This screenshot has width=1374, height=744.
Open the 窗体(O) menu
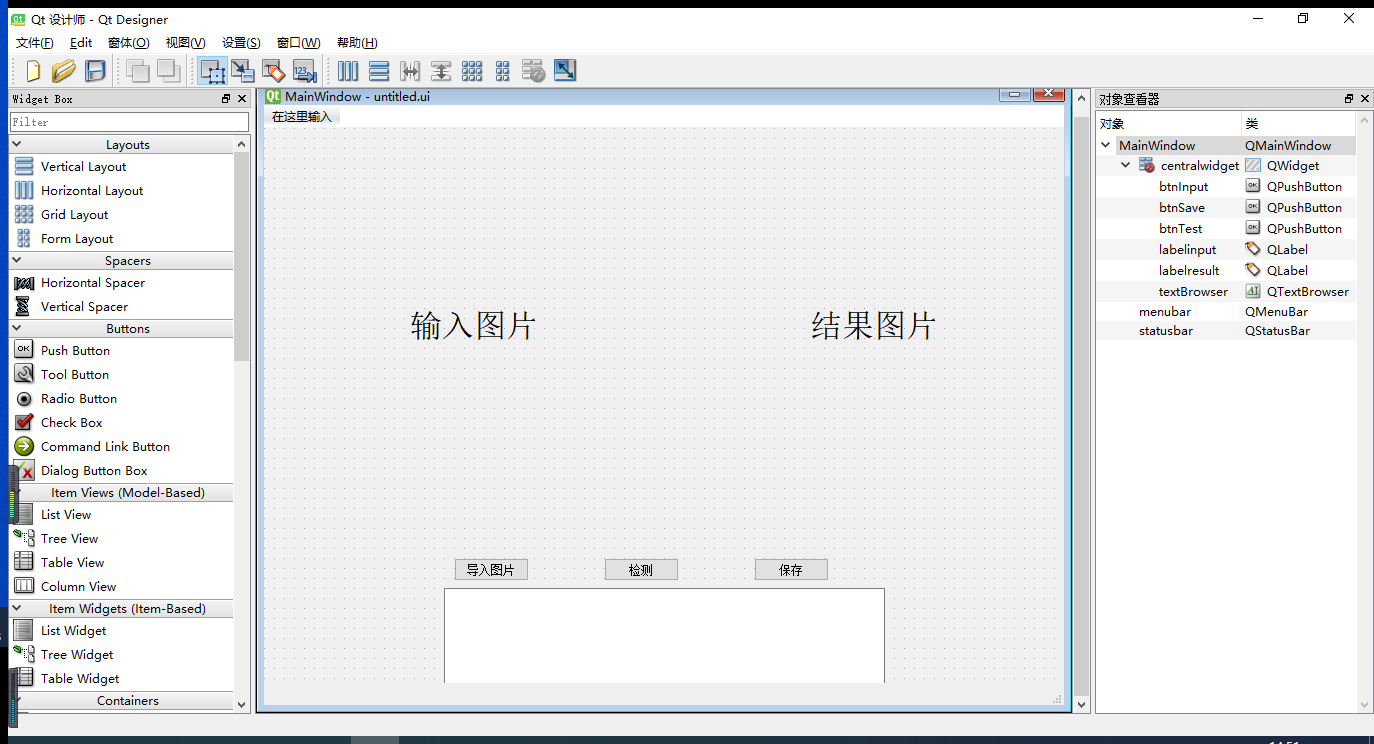tap(128, 42)
